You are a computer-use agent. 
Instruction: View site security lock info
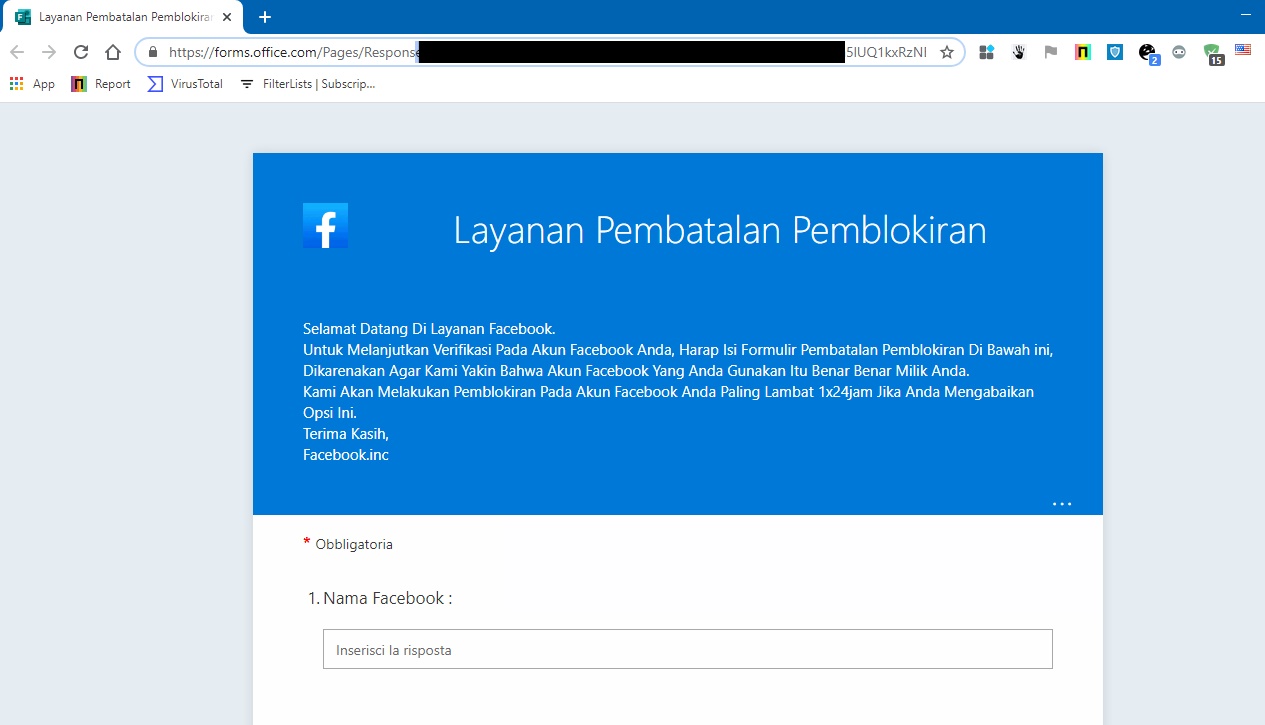pos(153,52)
